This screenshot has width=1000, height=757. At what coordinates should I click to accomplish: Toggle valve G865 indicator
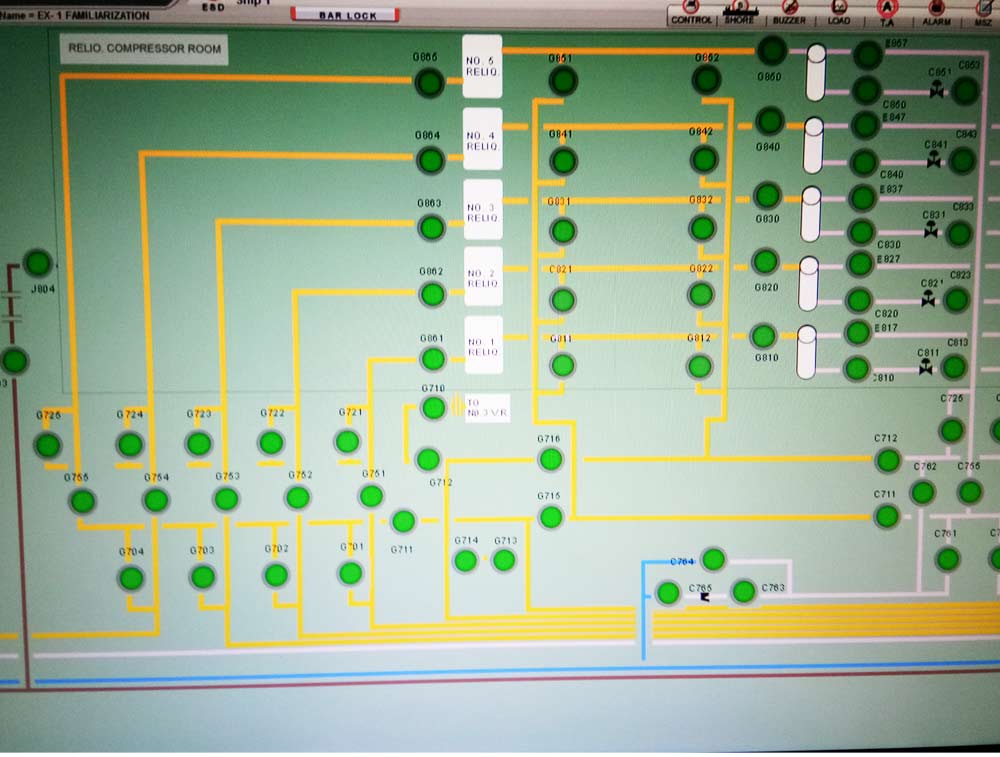[429, 85]
